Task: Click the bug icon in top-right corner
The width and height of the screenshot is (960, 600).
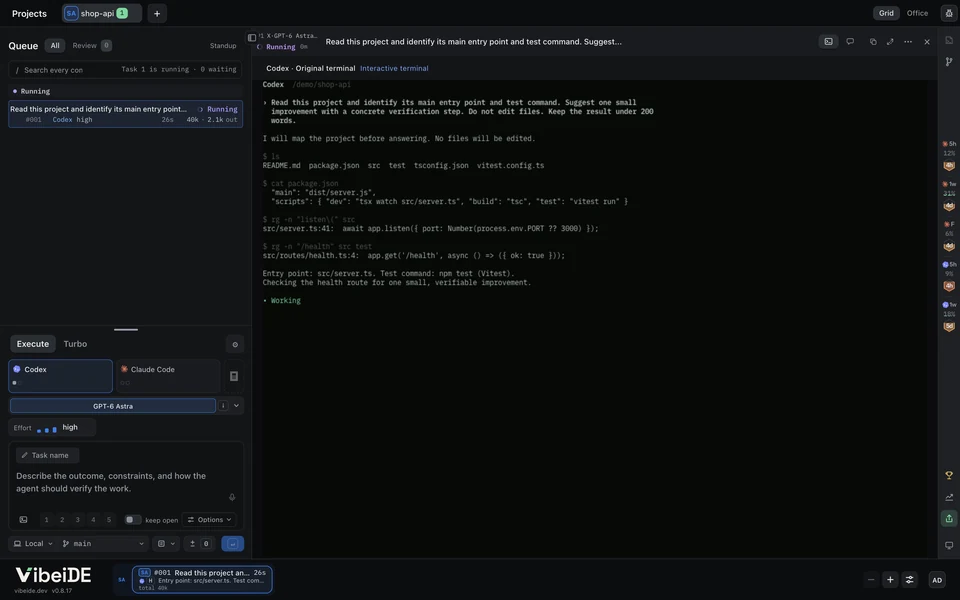Action: pyautogui.click(x=949, y=13)
